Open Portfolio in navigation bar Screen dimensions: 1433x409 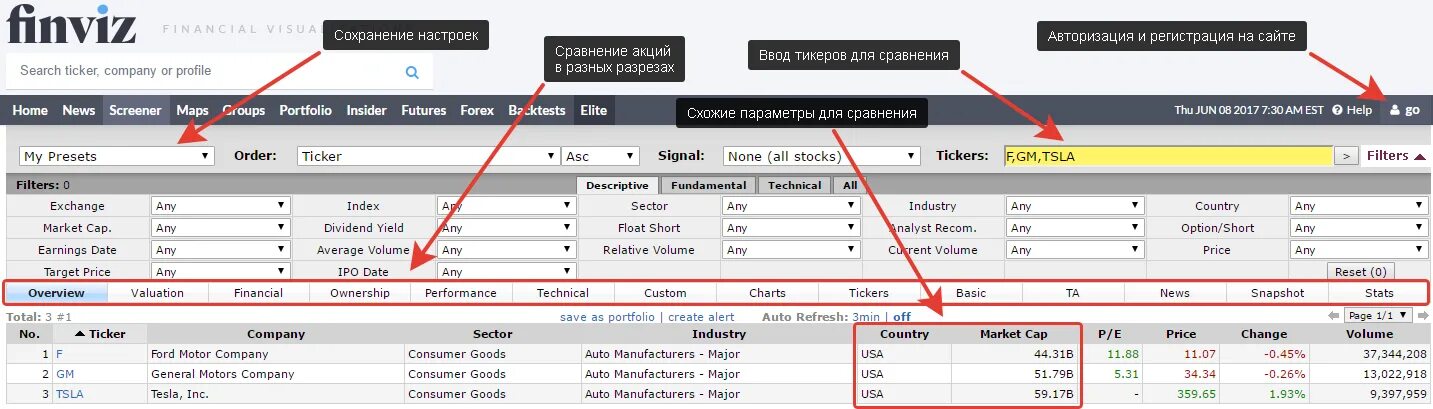click(305, 110)
